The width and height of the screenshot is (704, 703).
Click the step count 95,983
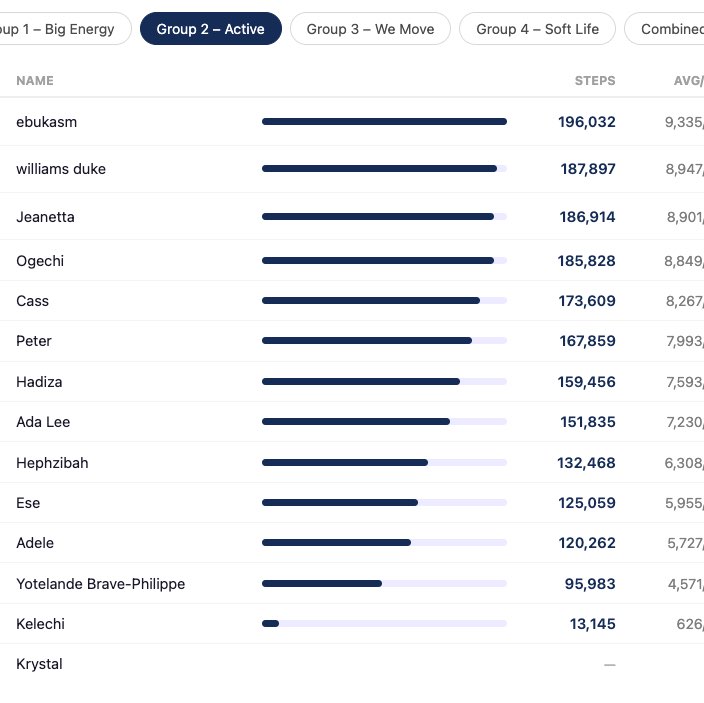tap(590, 584)
